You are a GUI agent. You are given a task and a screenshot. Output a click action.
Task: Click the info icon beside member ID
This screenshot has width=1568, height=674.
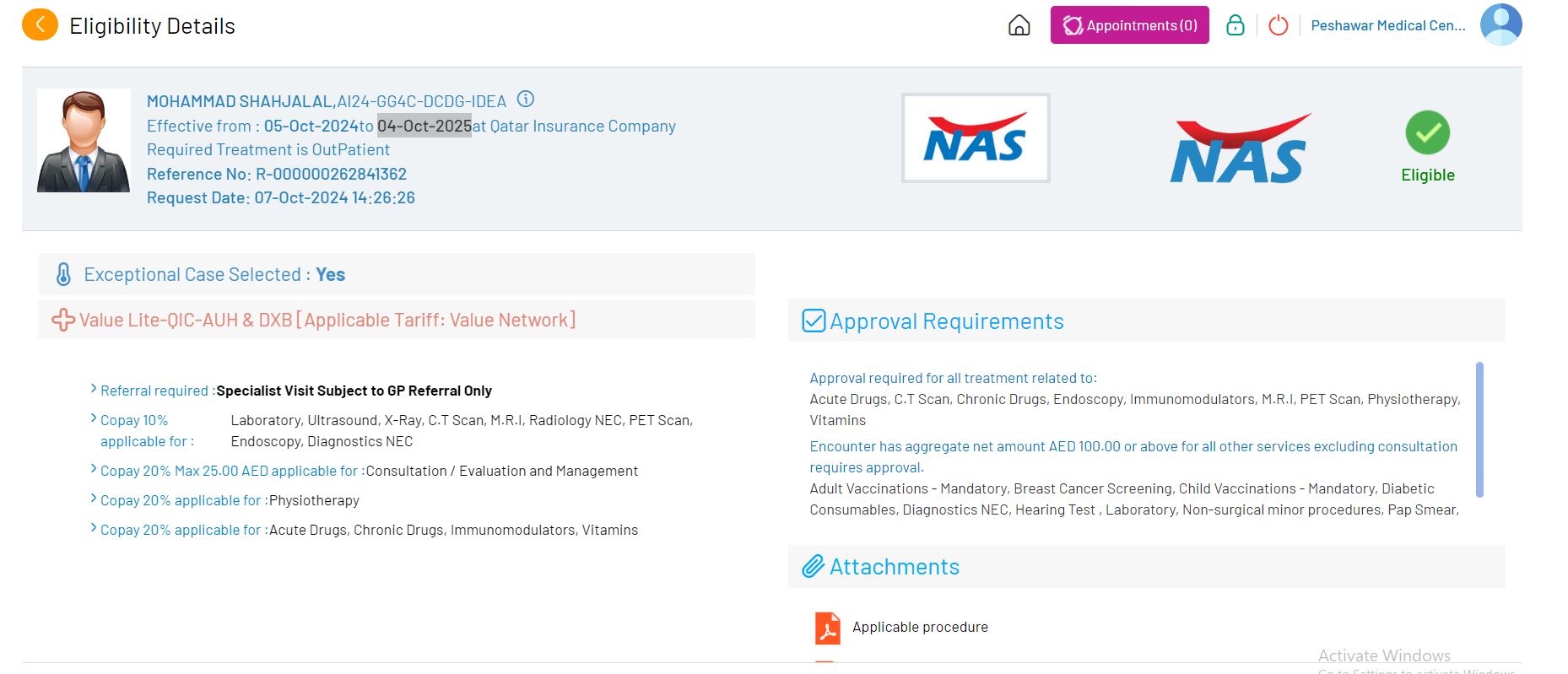coord(525,100)
